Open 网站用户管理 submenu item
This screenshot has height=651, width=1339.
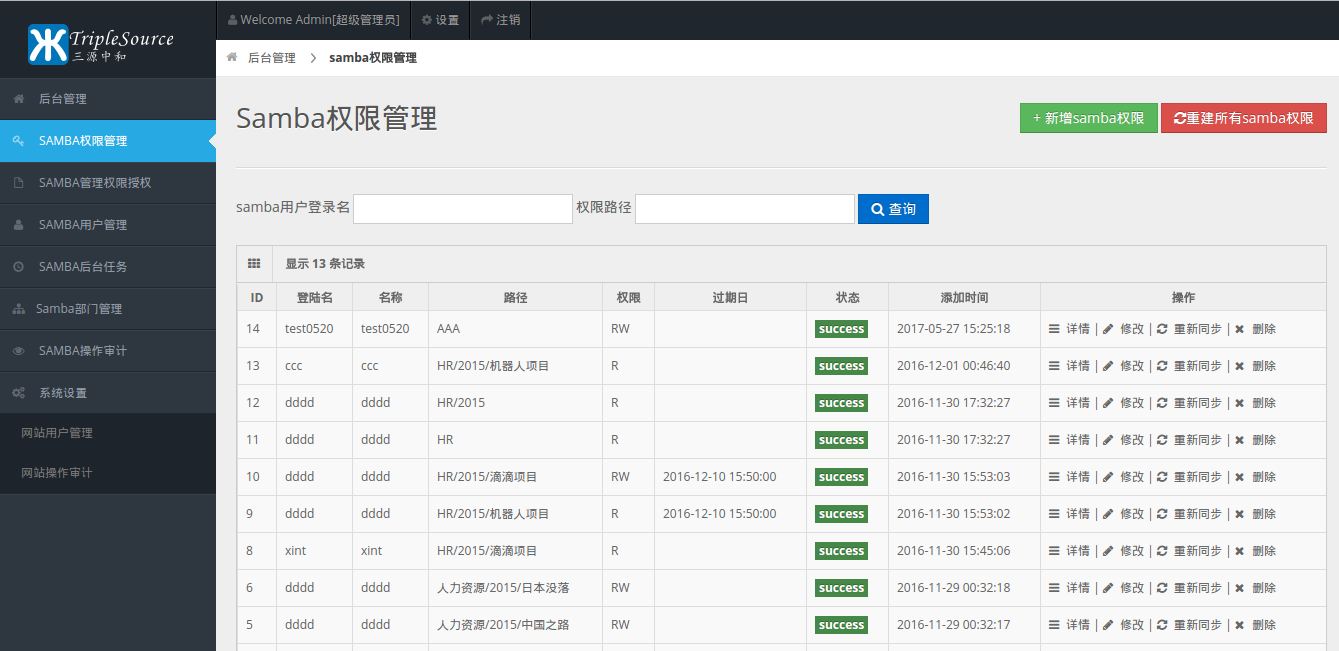pos(108,433)
